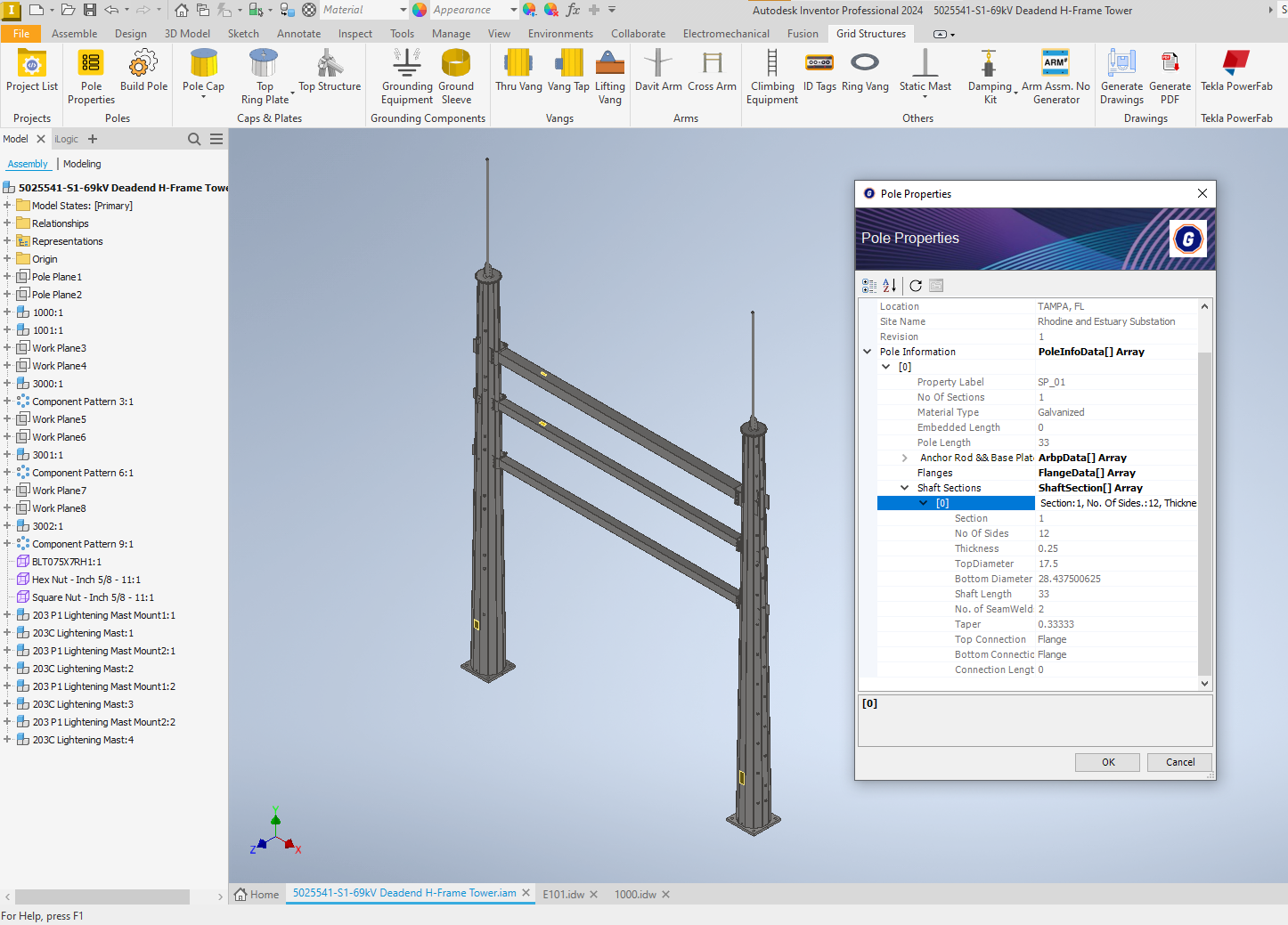The image size is (1288, 925).
Task: Select the Davit Arm tool
Action: pos(658,76)
